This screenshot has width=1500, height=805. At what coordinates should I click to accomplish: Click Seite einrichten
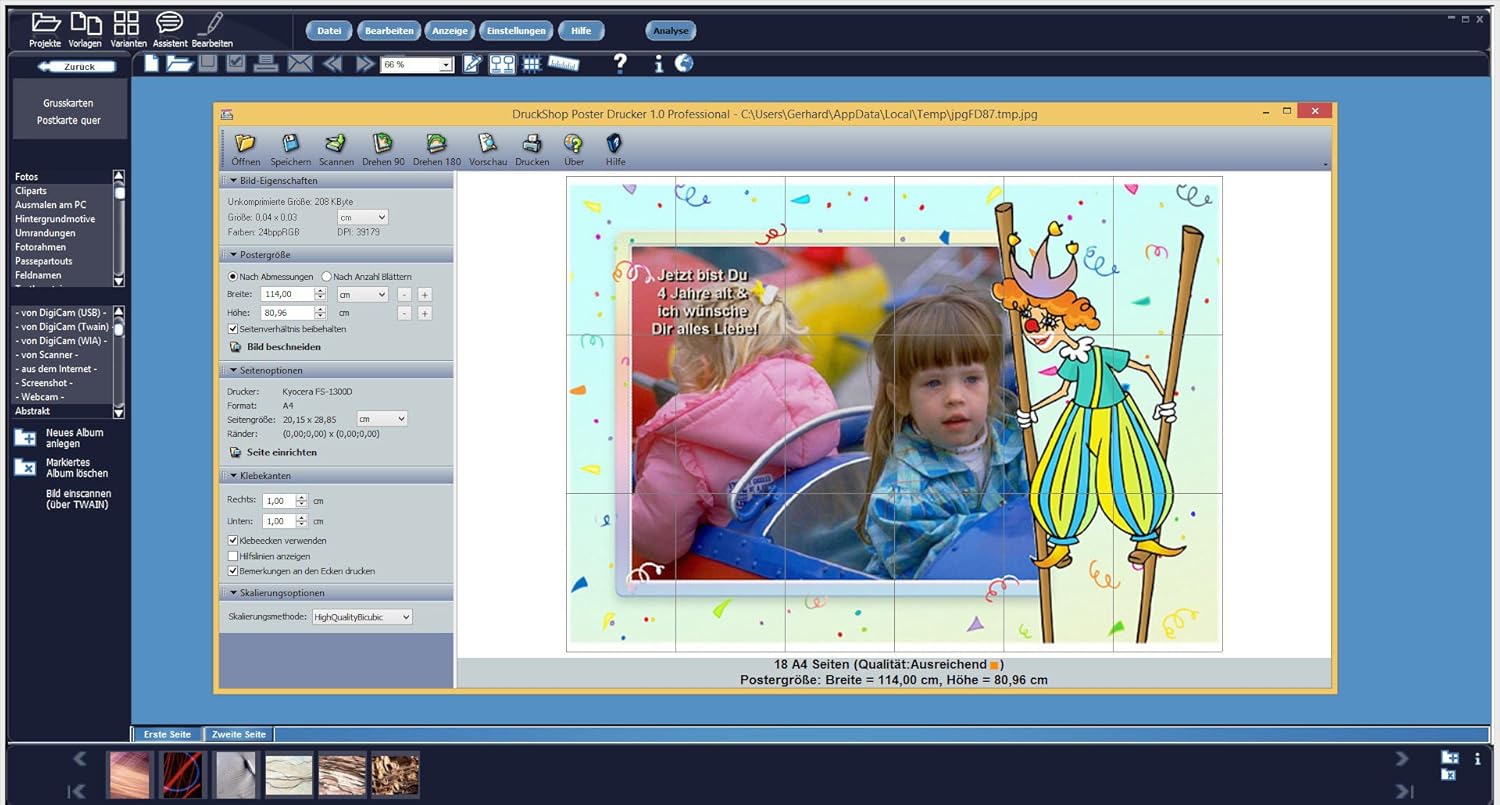281,453
